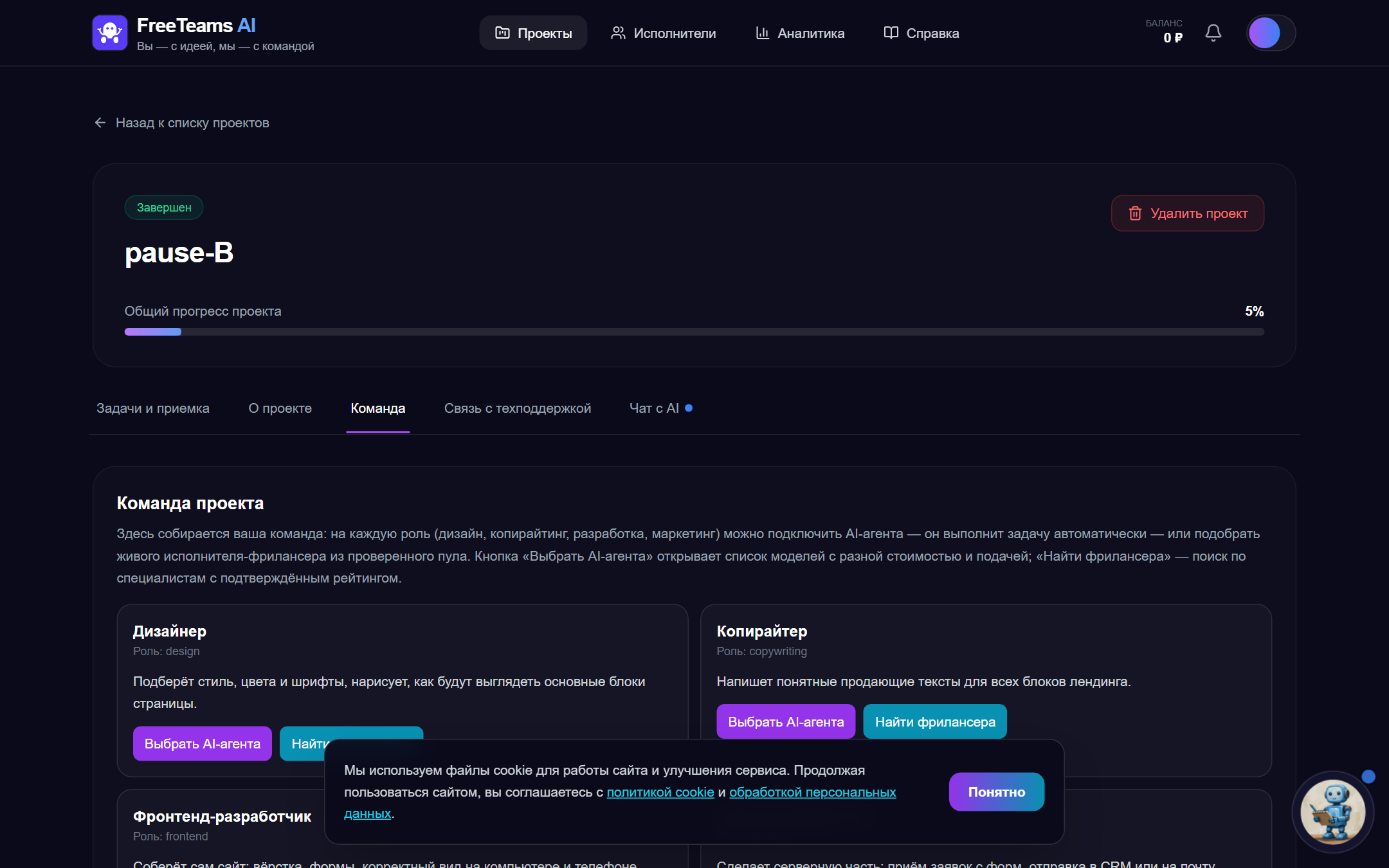Click the Роль: design label

pos(167,651)
